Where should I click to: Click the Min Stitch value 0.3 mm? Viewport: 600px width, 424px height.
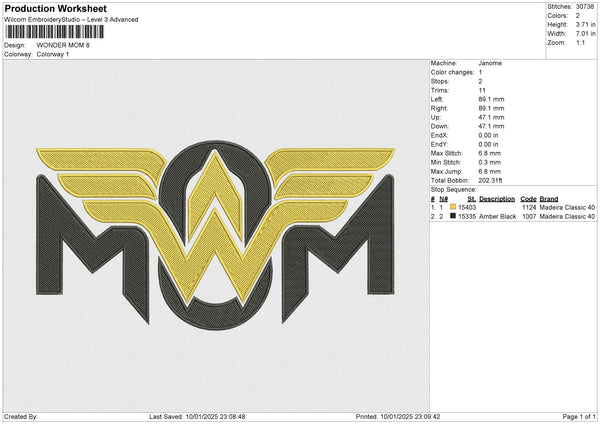click(489, 162)
